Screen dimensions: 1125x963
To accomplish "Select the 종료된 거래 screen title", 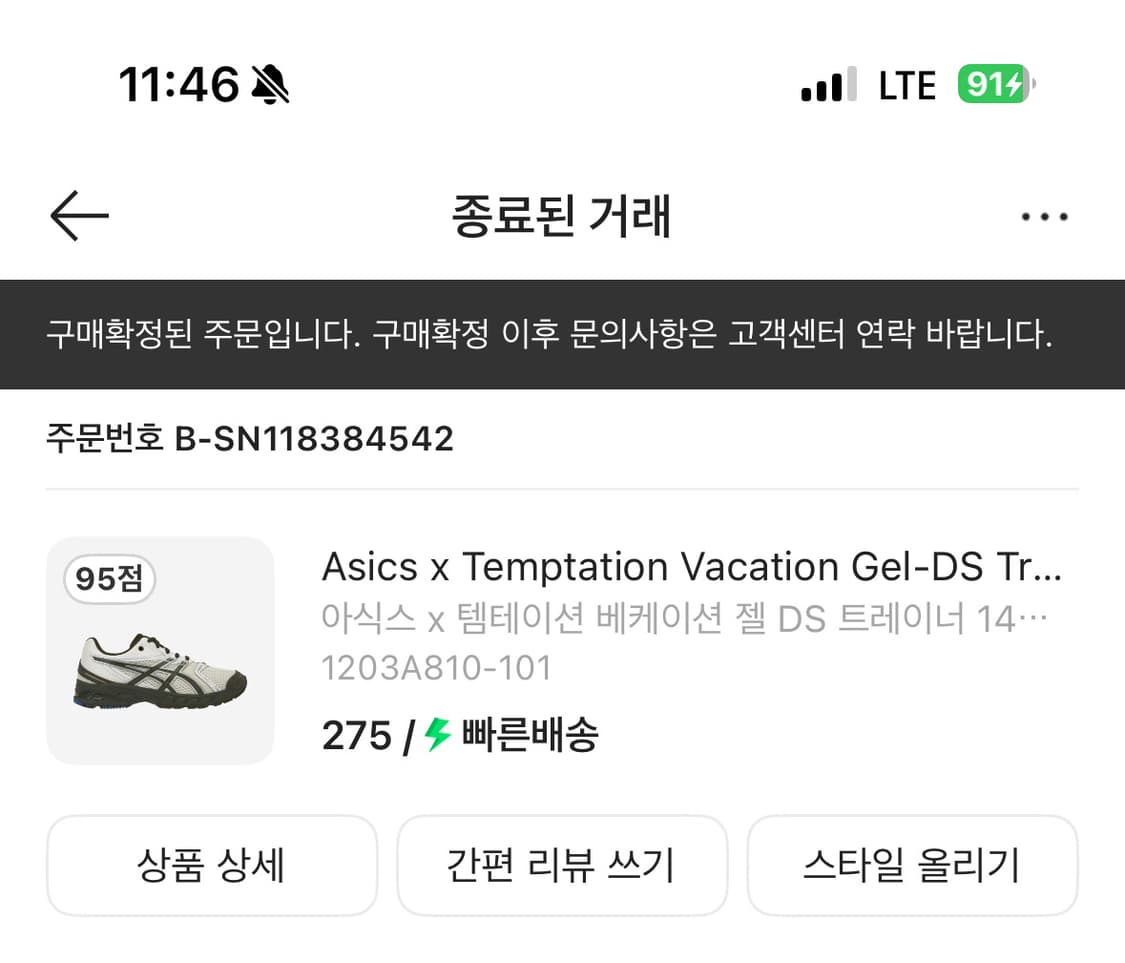I will pos(562,216).
